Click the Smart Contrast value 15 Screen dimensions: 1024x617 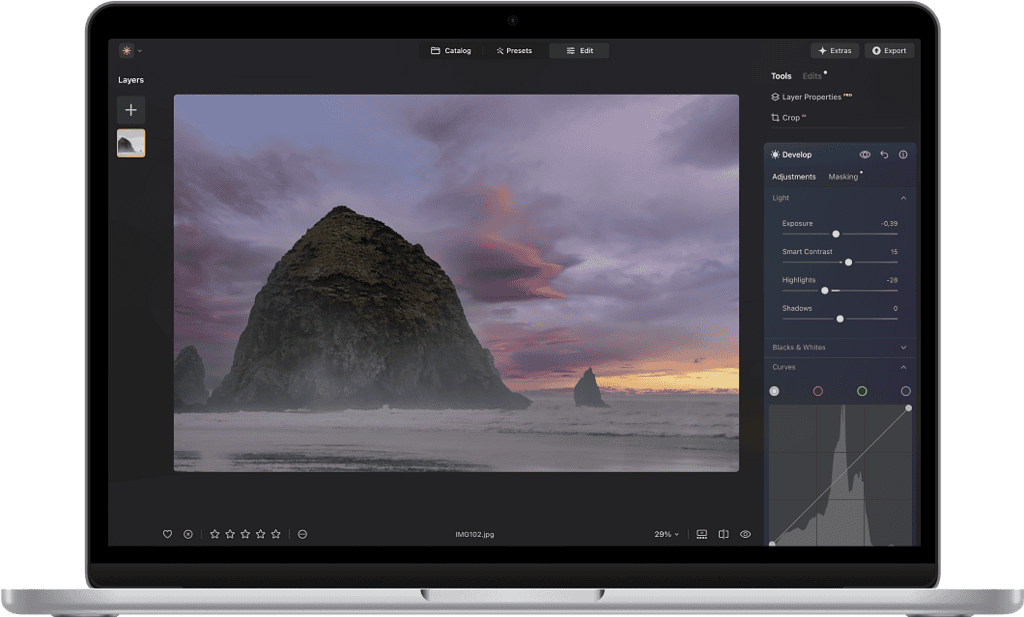click(894, 251)
